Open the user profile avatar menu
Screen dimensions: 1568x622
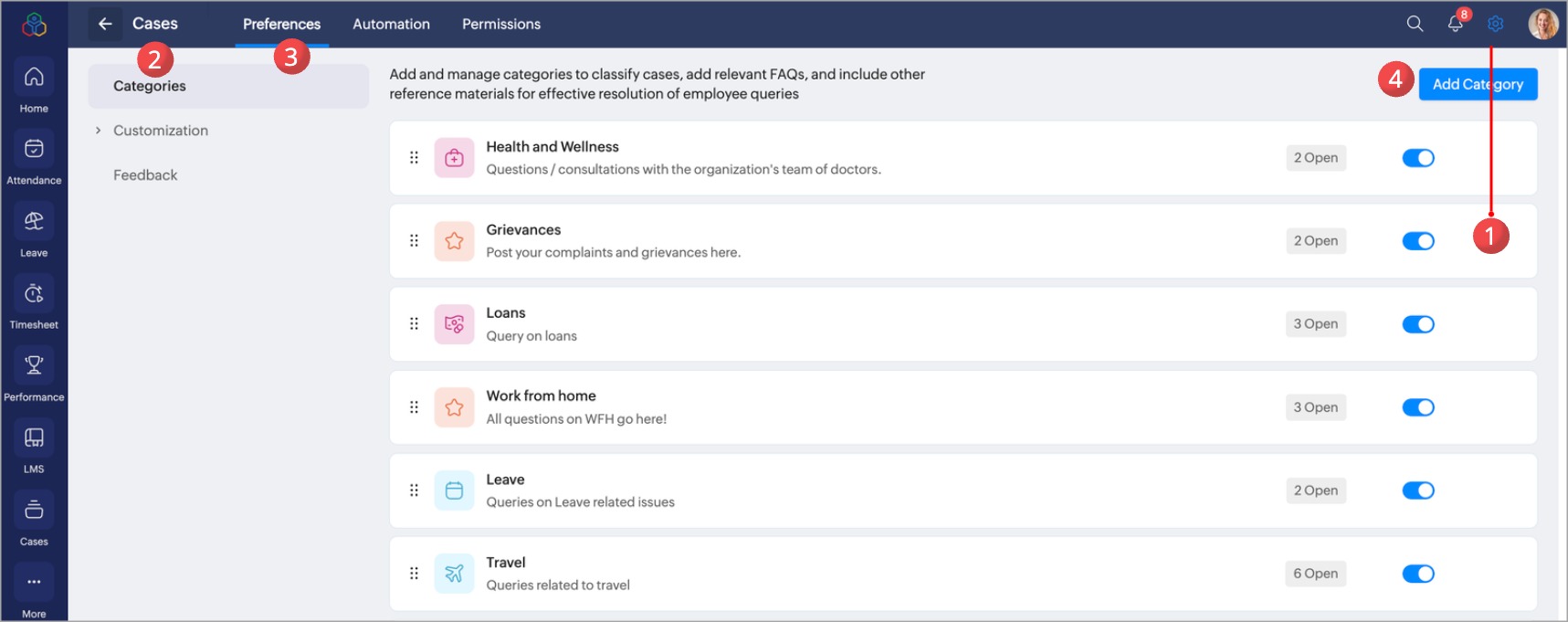[x=1542, y=24]
